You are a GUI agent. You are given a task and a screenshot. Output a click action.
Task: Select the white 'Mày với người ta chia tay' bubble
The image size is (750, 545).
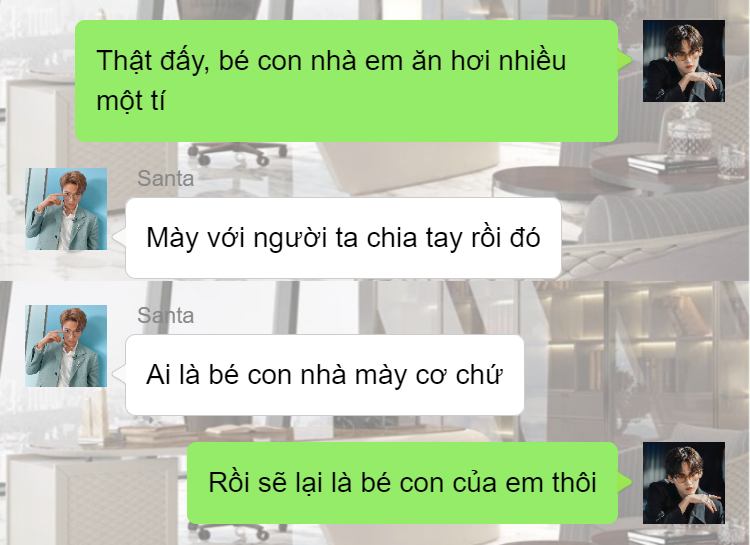pyautogui.click(x=343, y=238)
